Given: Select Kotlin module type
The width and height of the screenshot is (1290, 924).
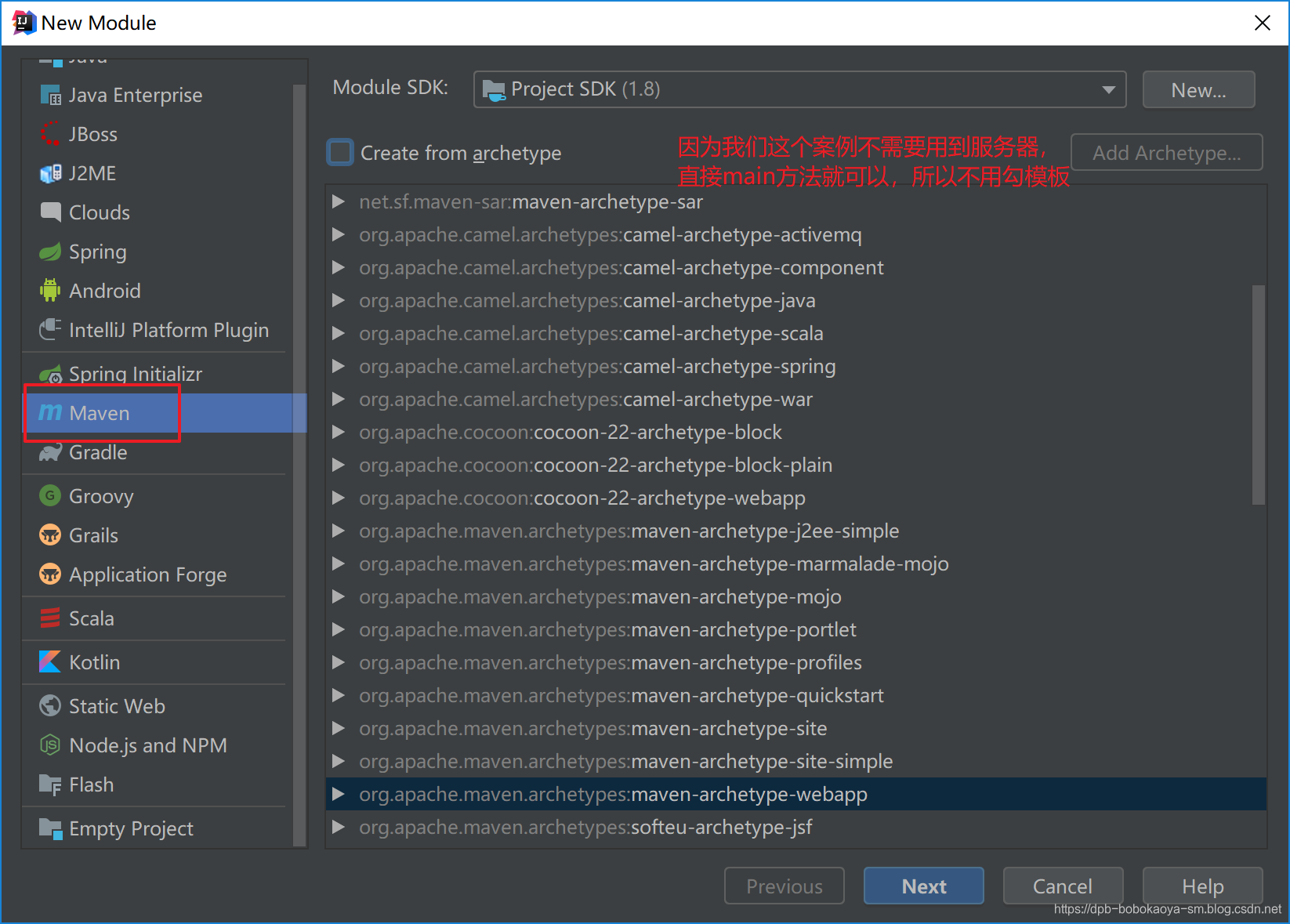Looking at the screenshot, I should [x=158, y=662].
